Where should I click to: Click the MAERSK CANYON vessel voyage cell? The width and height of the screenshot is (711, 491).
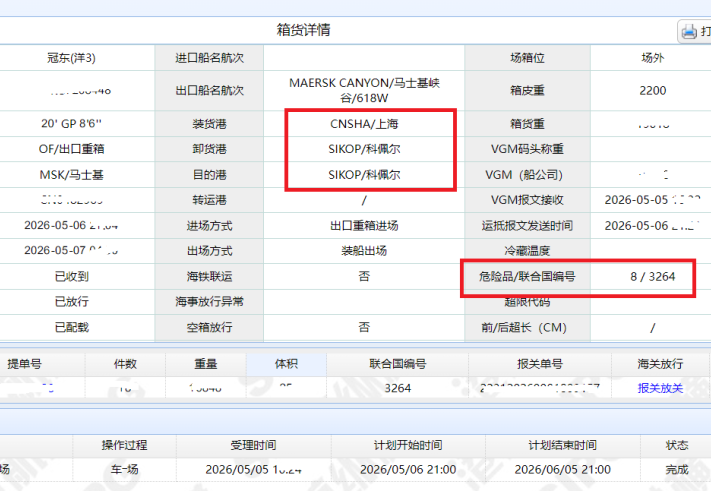click(364, 90)
